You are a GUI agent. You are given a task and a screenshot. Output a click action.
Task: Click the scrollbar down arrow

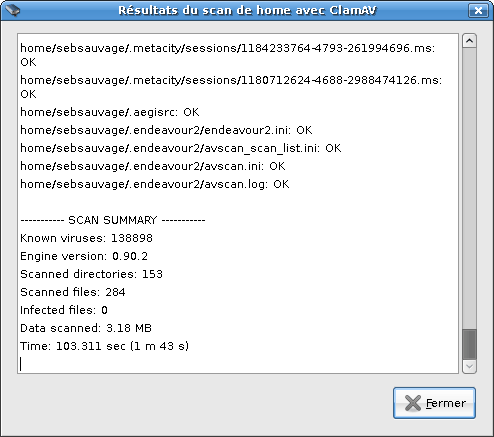[x=469, y=366]
